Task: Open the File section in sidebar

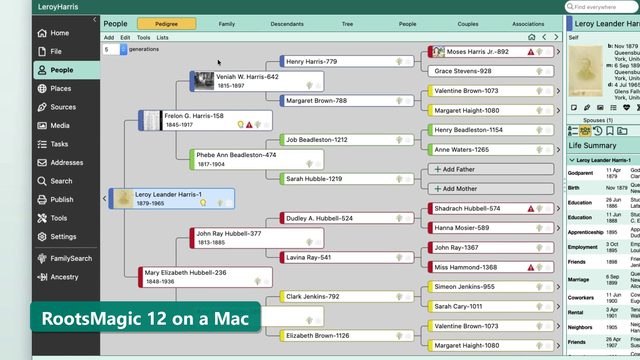Action: (66, 51)
